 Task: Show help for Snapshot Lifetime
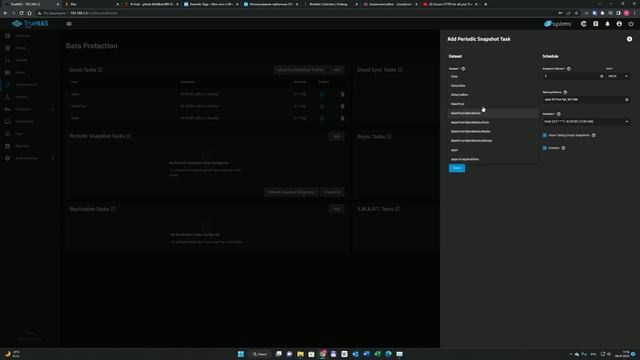[569, 69]
